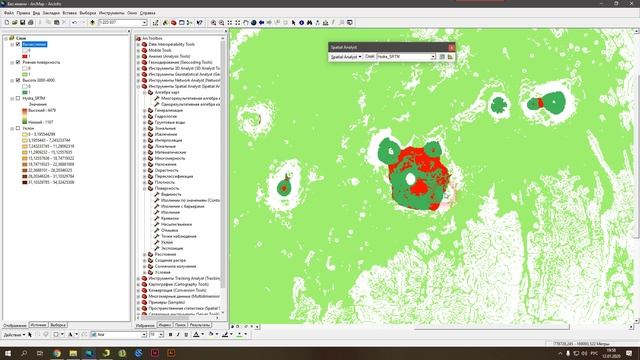
Task: Toggle the Ровная поверхность layer checkbox
Action: 18,62
